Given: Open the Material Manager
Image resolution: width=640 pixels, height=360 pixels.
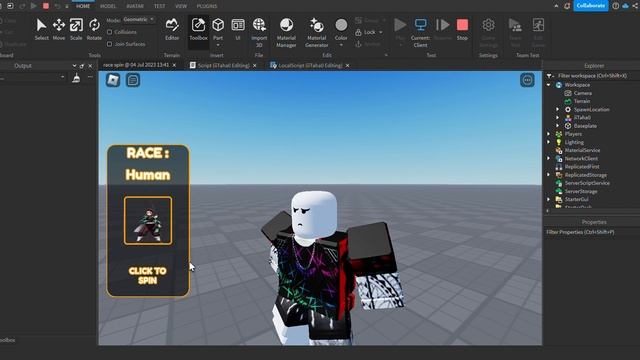Looking at the screenshot, I should tap(286, 32).
